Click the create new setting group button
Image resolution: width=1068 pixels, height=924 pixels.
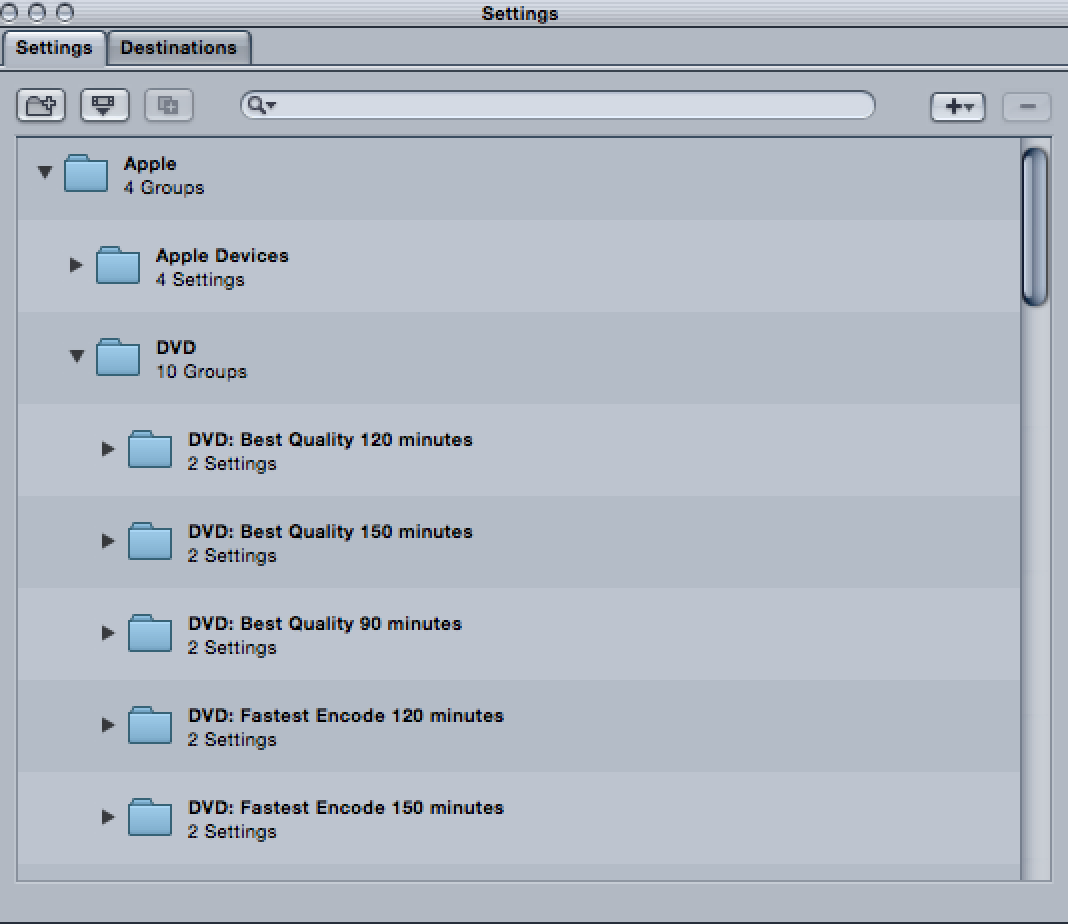tap(41, 106)
